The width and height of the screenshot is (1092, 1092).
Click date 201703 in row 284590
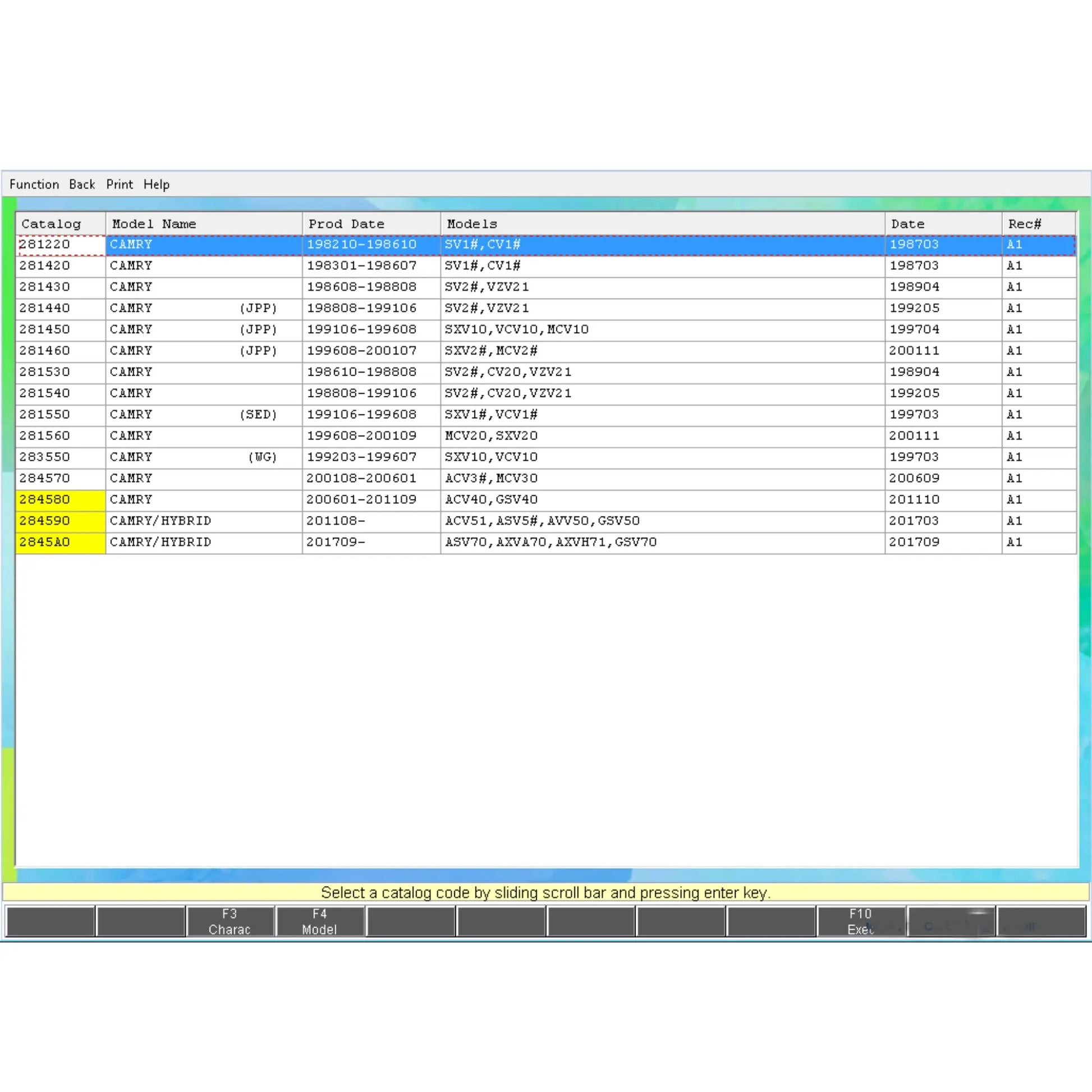pyautogui.click(x=915, y=521)
